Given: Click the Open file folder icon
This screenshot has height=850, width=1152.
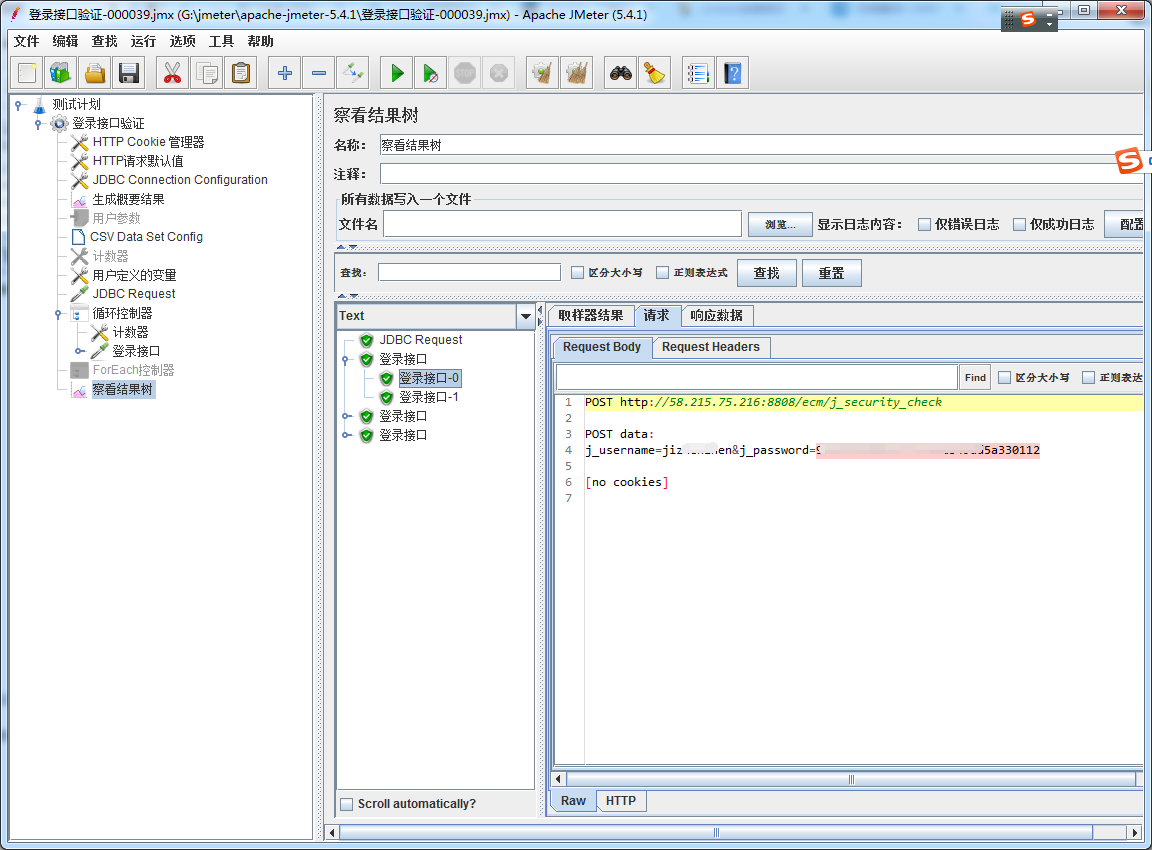Looking at the screenshot, I should point(95,73).
